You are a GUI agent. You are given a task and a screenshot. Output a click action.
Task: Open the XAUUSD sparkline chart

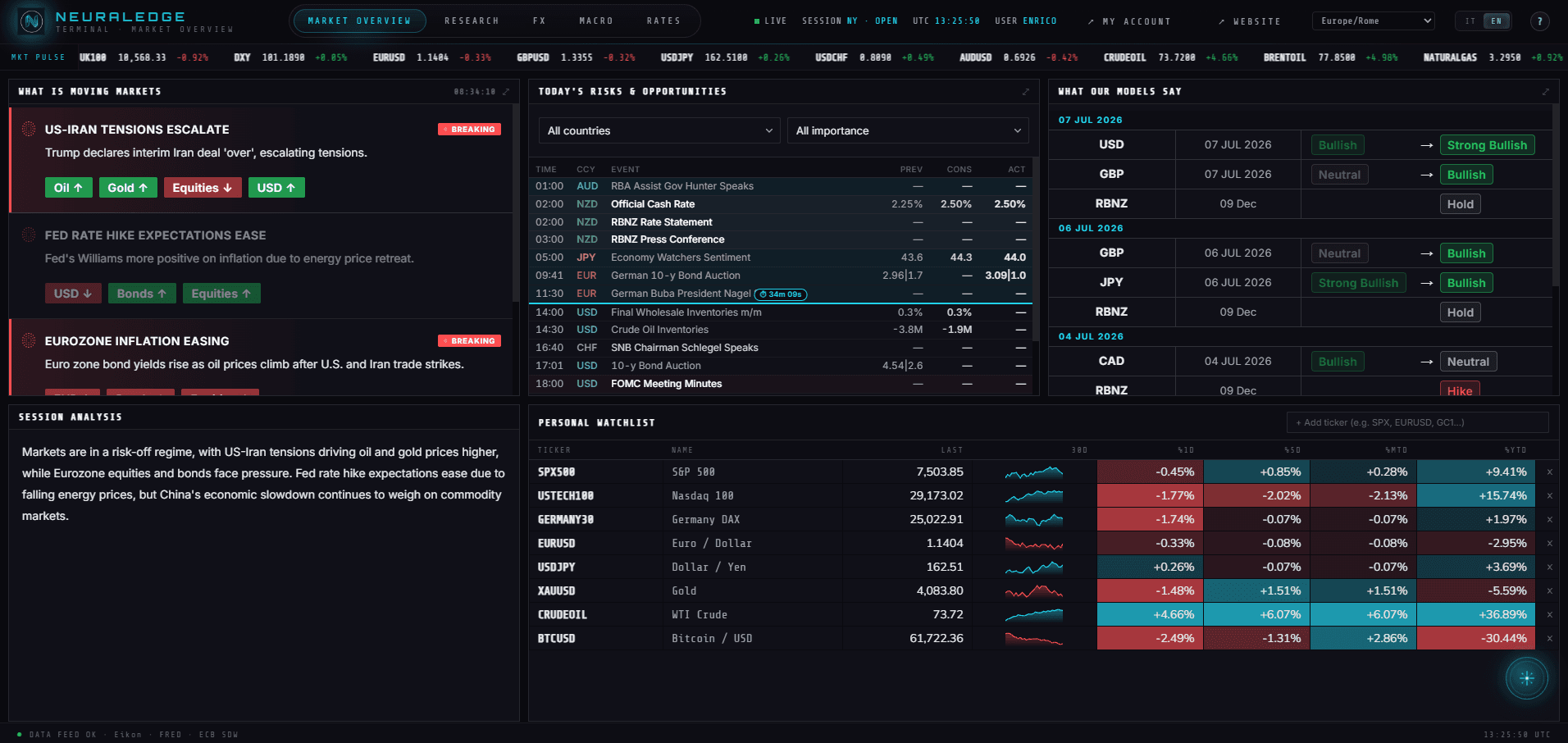click(x=1034, y=591)
